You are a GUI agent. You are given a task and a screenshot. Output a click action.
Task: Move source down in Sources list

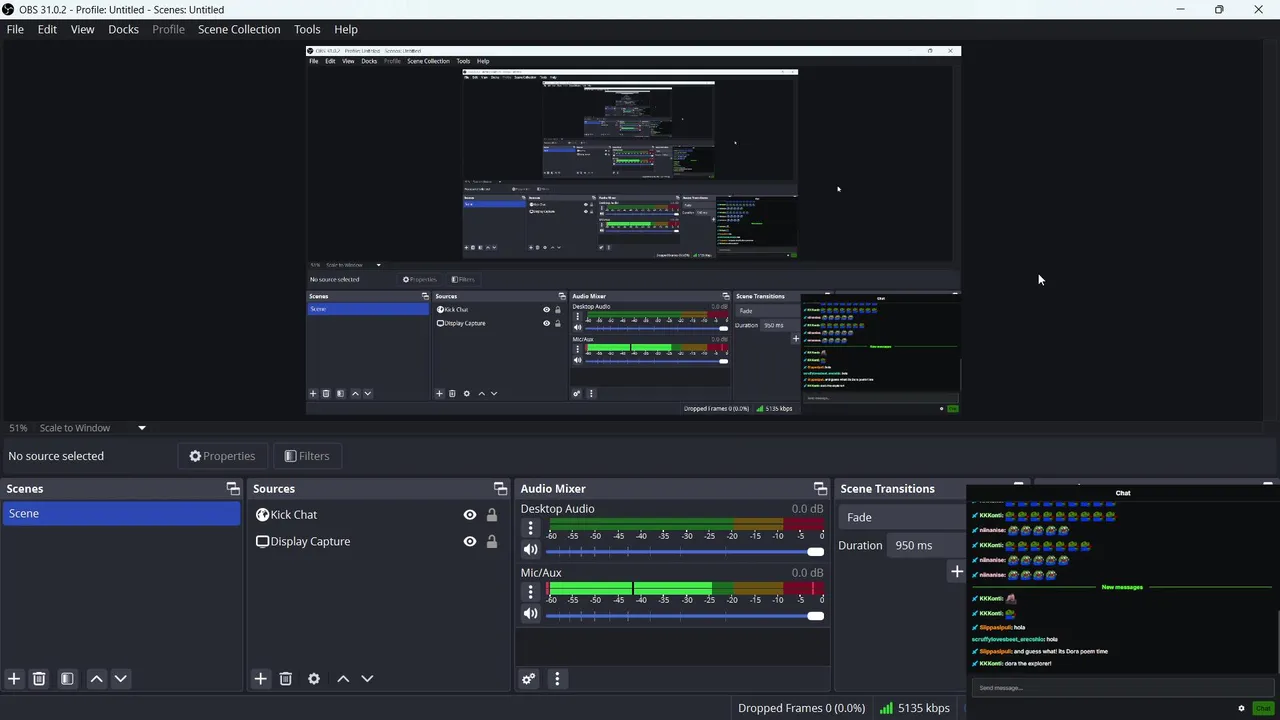pyautogui.click(x=367, y=678)
